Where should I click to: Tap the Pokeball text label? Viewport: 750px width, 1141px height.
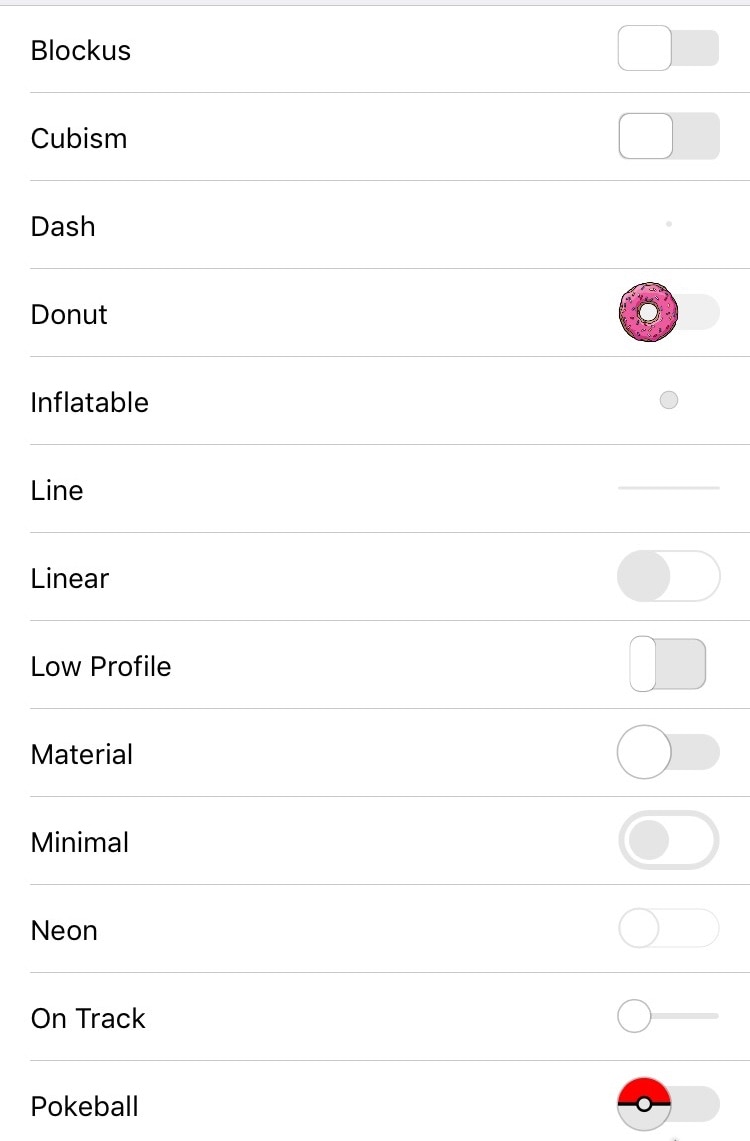point(84,1106)
